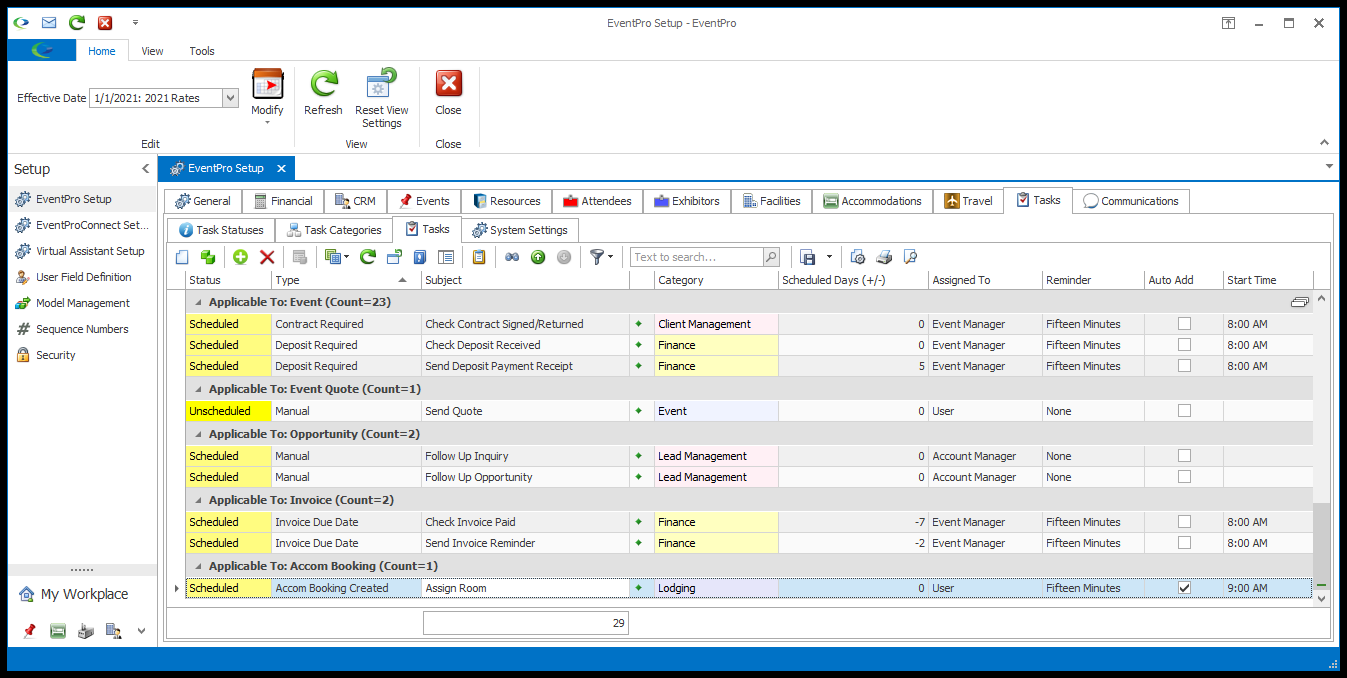The height and width of the screenshot is (678, 1347).
Task: Click the large Refresh ribbon icon
Action: click(323, 84)
